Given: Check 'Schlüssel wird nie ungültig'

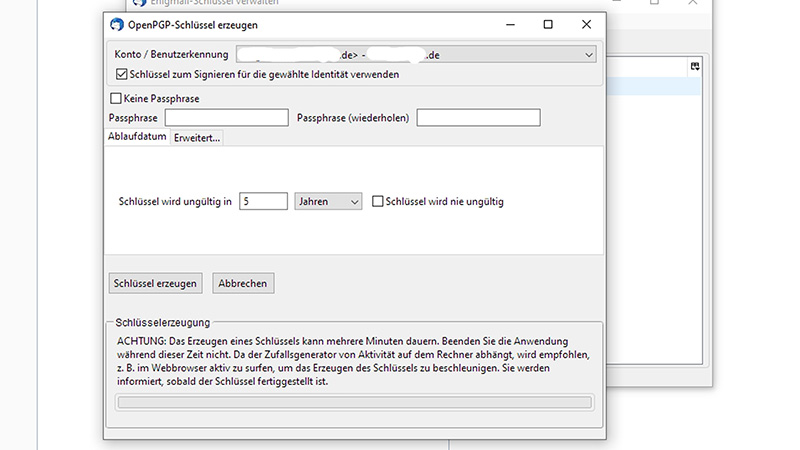Looking at the screenshot, I should (378, 202).
